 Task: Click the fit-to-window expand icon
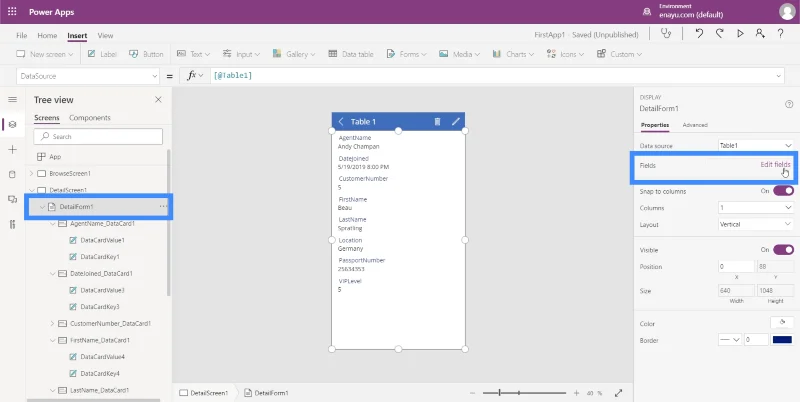click(618, 393)
